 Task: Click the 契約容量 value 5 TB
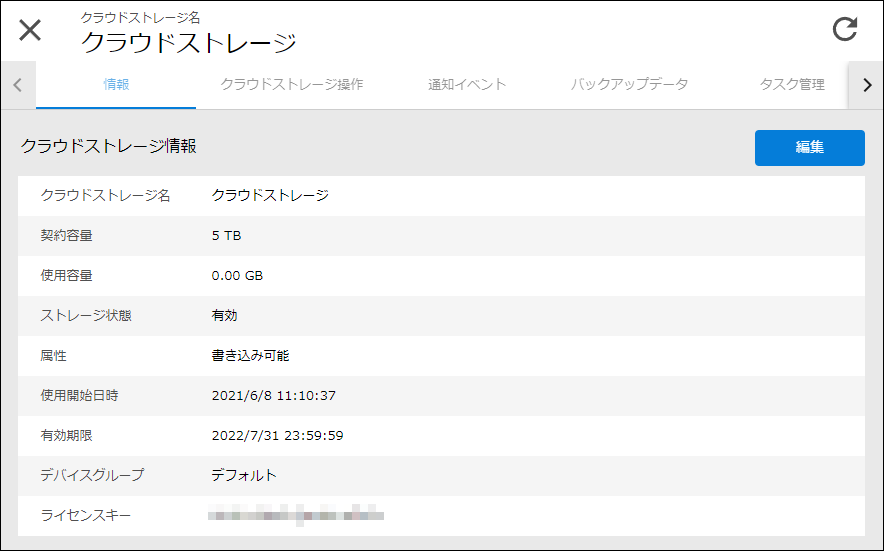point(226,236)
